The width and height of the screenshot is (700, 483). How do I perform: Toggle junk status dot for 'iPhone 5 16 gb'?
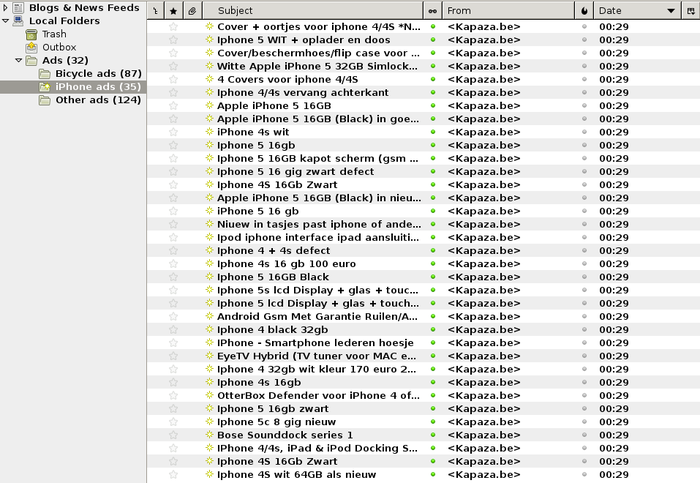pos(584,211)
